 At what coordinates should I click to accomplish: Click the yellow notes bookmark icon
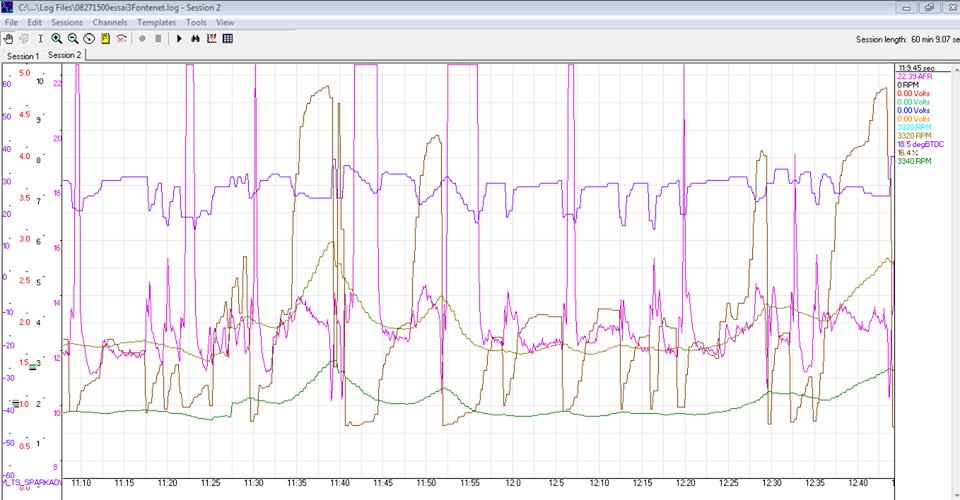105,39
